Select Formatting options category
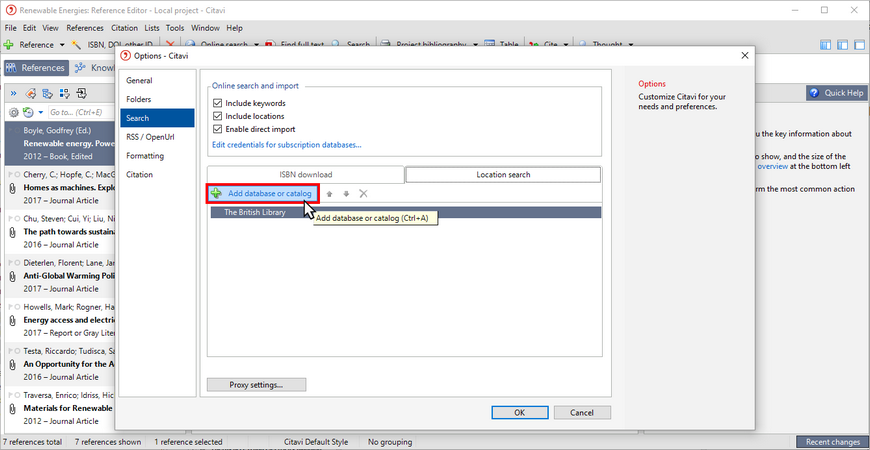Screen dimensions: 870x450 (157, 156)
